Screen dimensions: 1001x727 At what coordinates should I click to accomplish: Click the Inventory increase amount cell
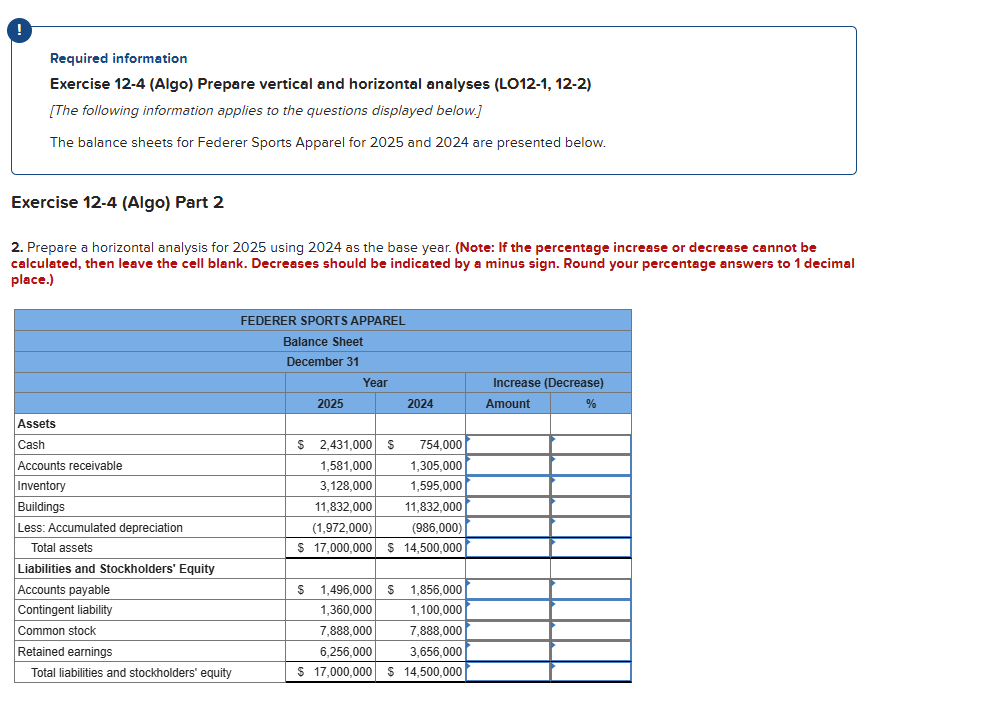[x=507, y=485]
